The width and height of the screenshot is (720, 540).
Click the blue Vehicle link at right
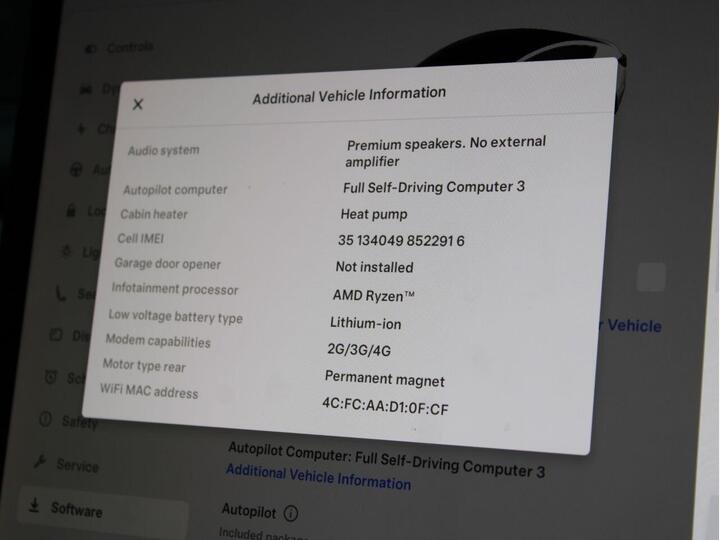pos(634,326)
